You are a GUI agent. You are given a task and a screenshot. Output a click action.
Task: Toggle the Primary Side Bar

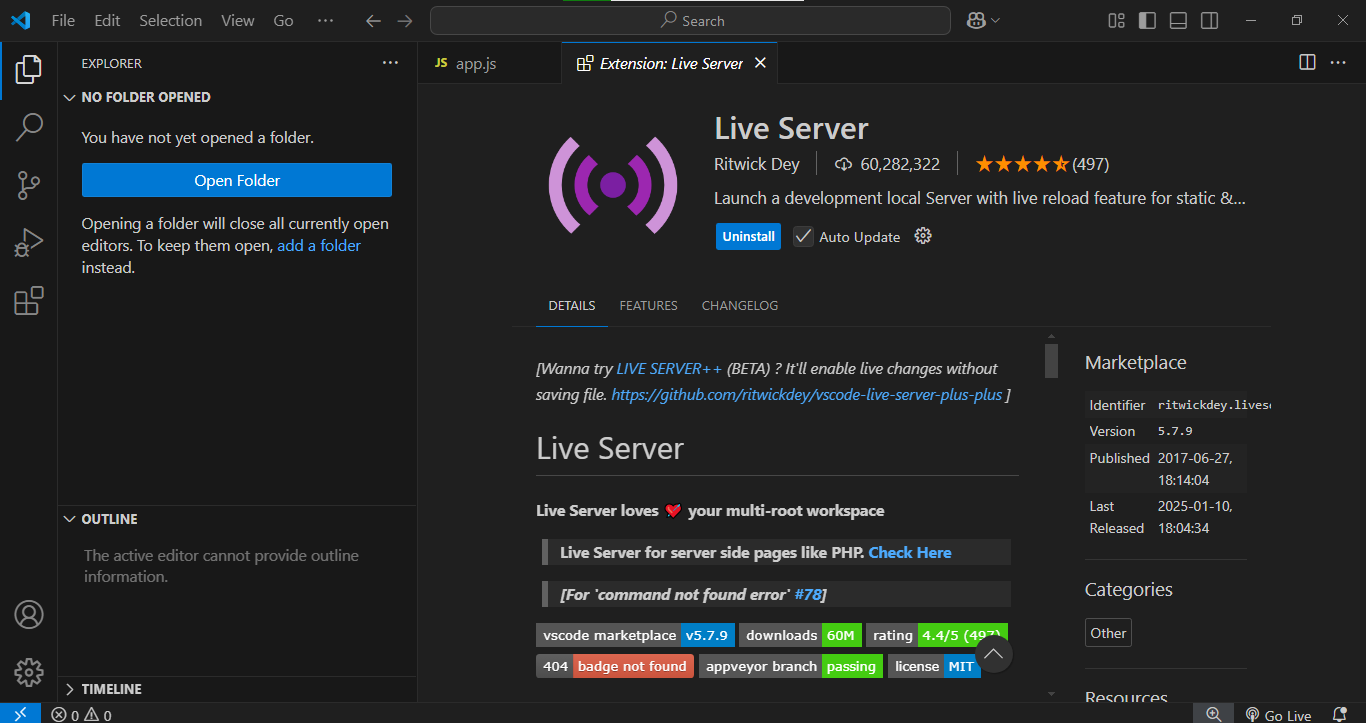click(x=1148, y=20)
